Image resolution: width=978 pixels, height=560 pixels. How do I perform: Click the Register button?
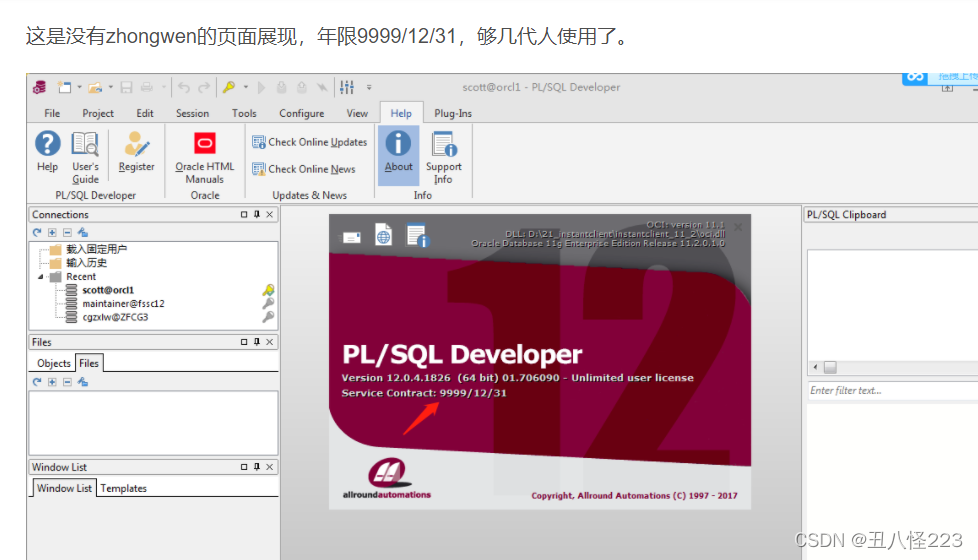tap(137, 152)
